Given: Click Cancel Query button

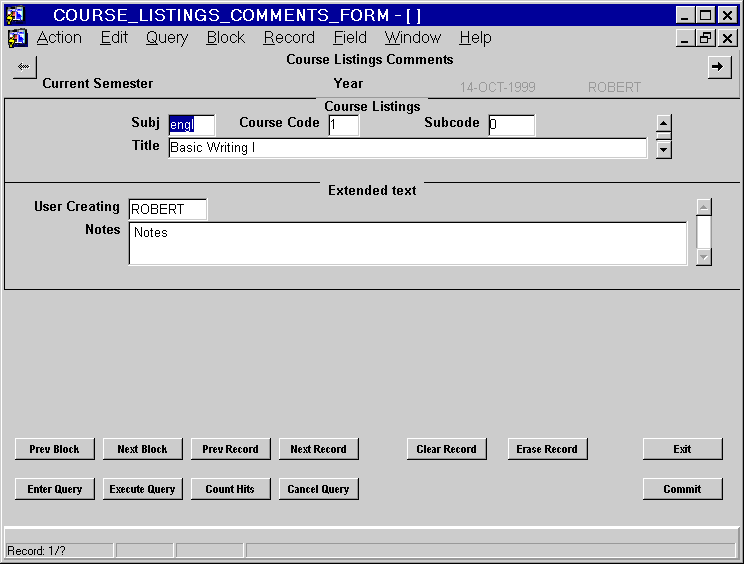Looking at the screenshot, I should [x=318, y=489].
